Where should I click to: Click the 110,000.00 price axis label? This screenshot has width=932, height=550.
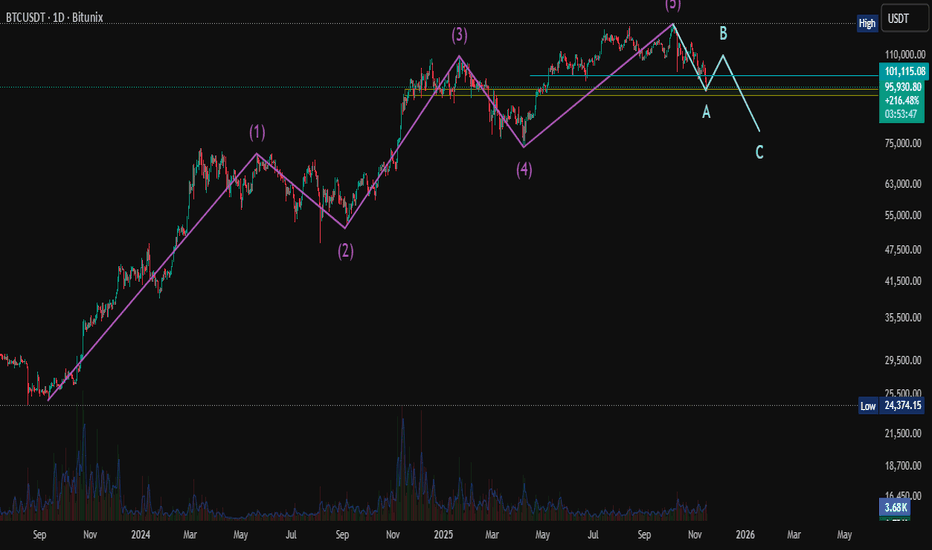(x=905, y=55)
